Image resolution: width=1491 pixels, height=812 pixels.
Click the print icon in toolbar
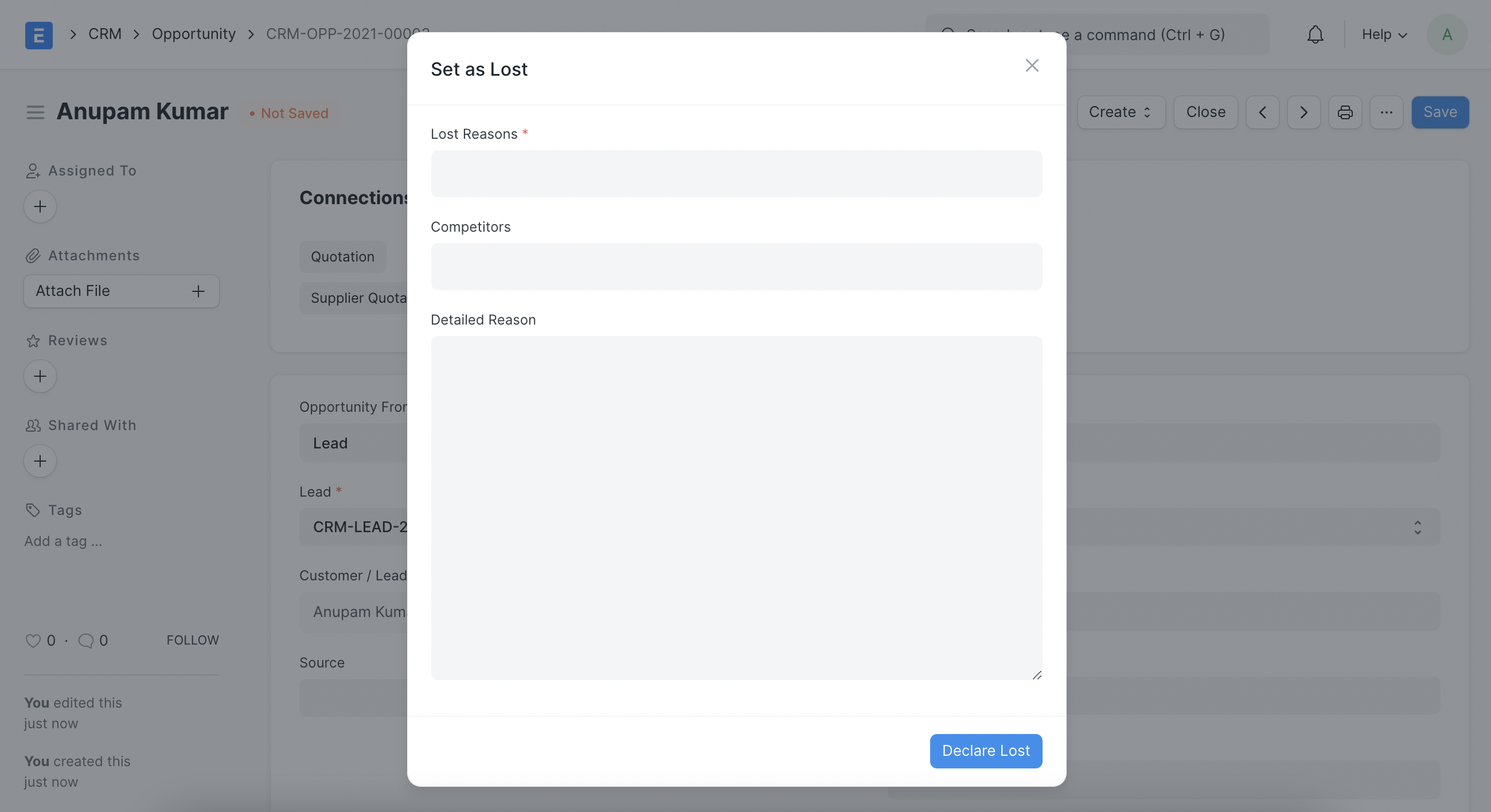[1345, 112]
